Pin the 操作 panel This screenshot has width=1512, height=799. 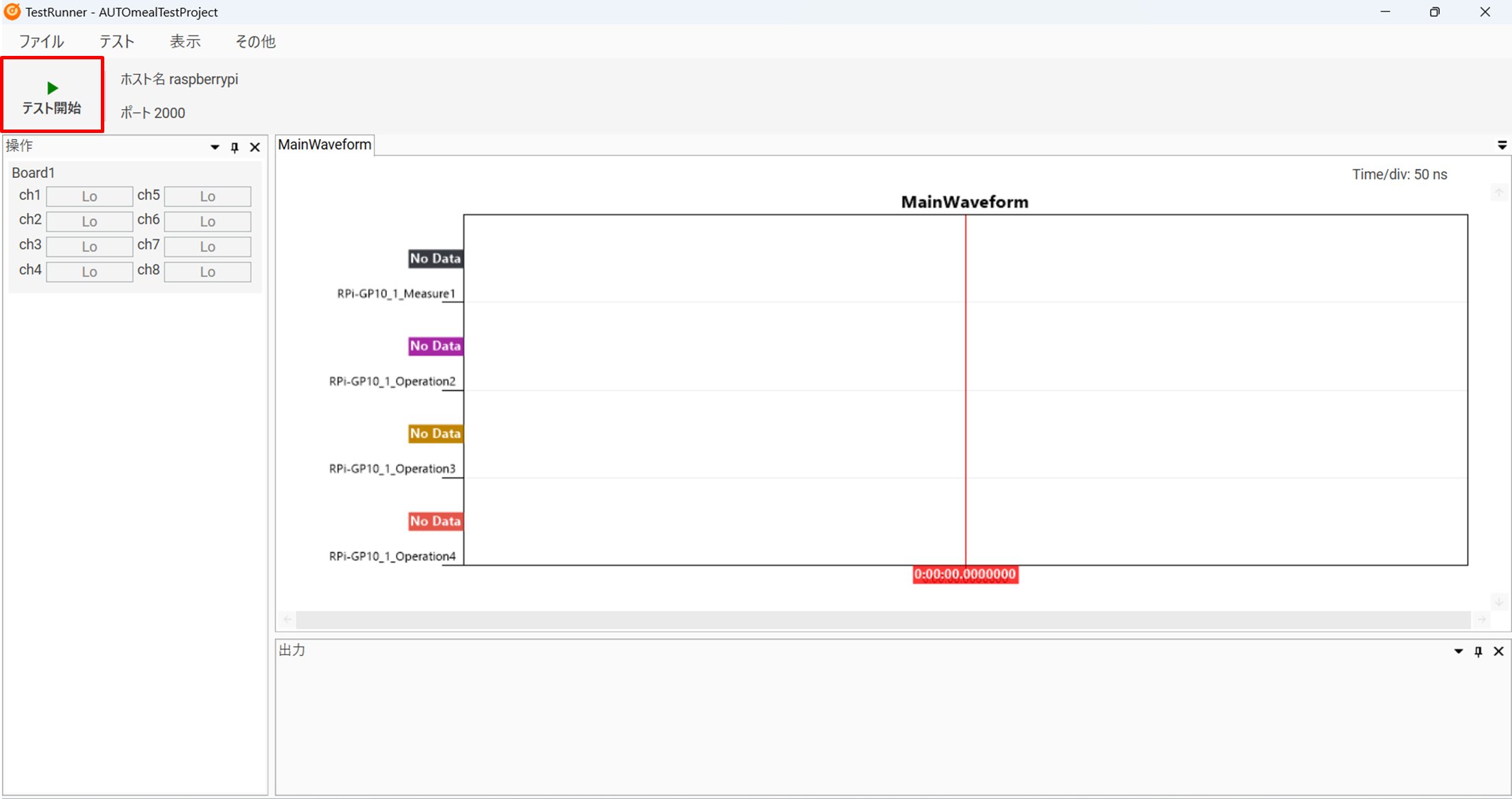234,147
